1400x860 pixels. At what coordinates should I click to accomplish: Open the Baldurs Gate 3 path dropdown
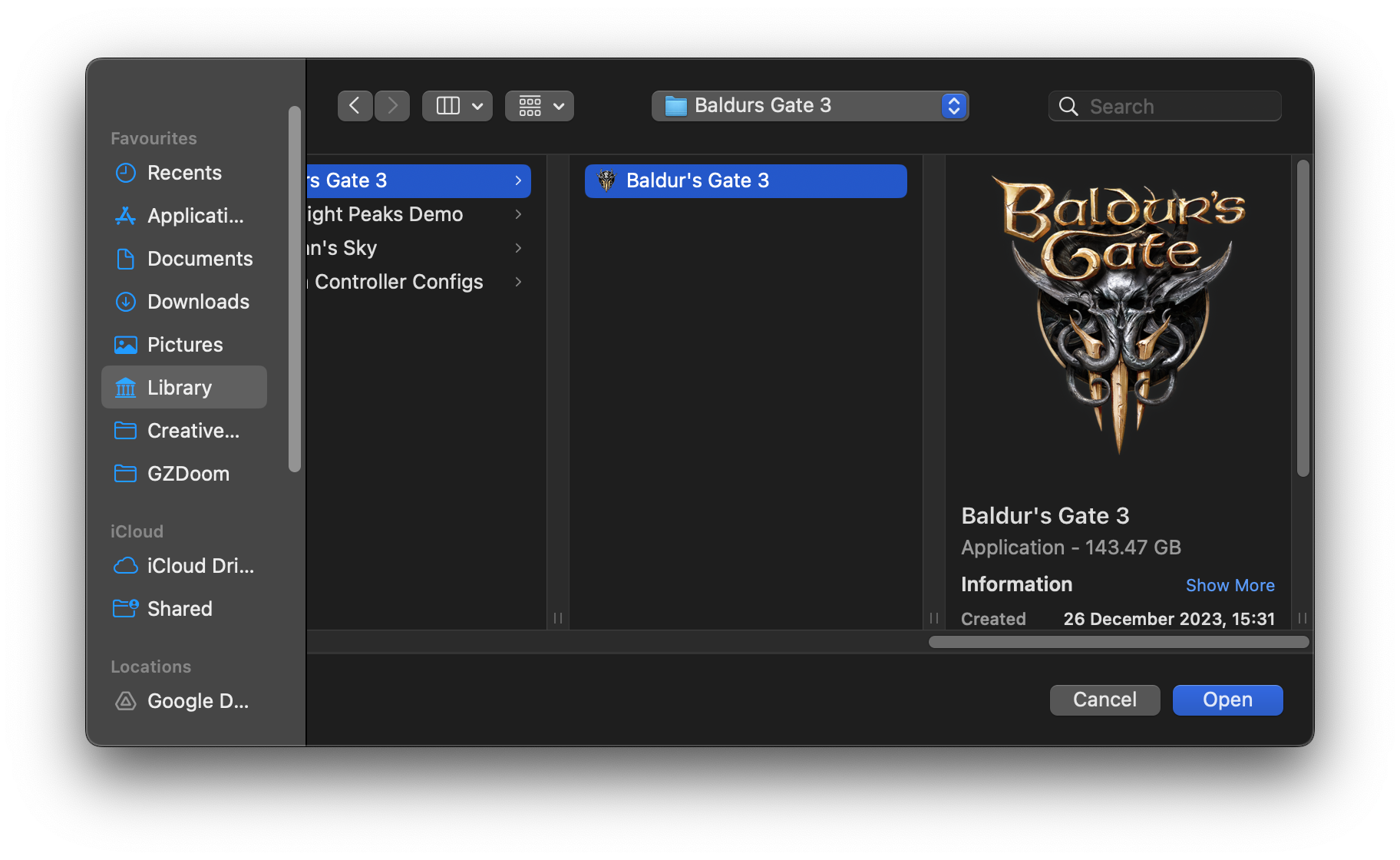(810, 106)
